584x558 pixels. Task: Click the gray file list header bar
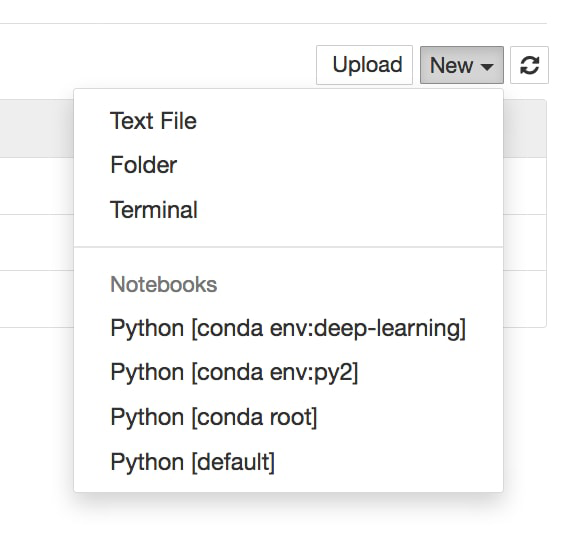[x=36, y=129]
